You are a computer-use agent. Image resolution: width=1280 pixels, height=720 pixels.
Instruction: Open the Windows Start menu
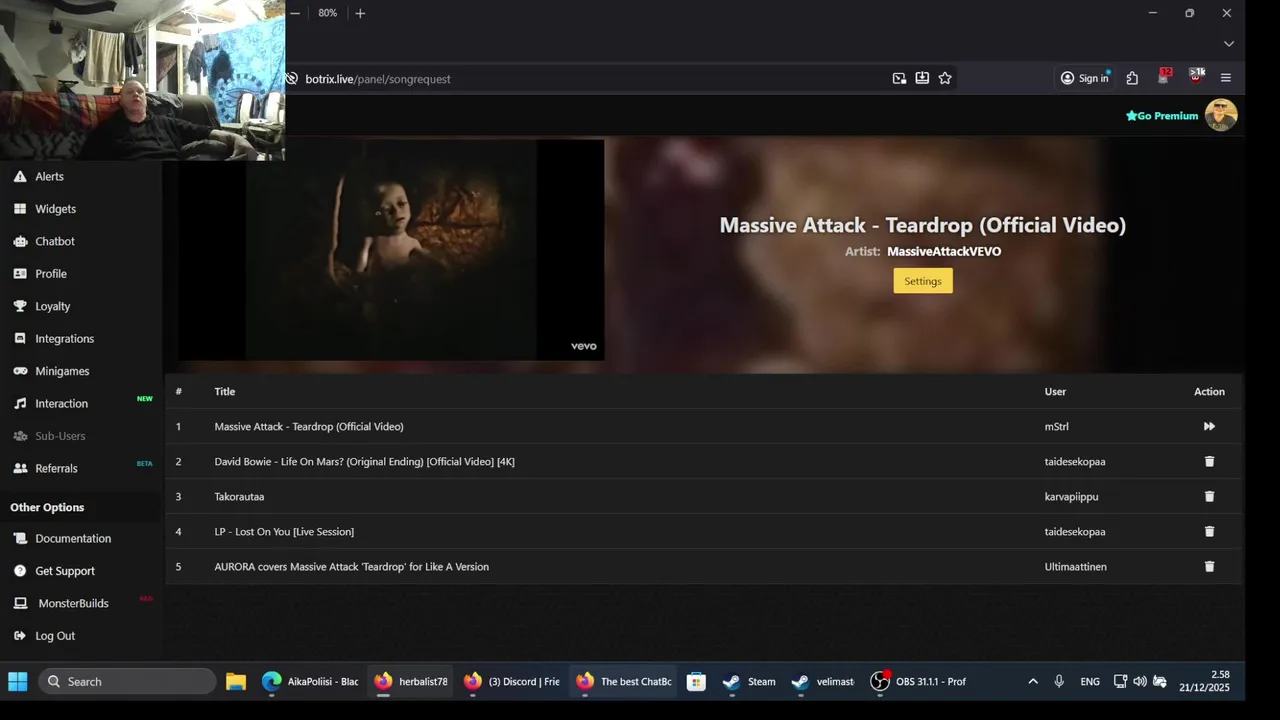18,682
